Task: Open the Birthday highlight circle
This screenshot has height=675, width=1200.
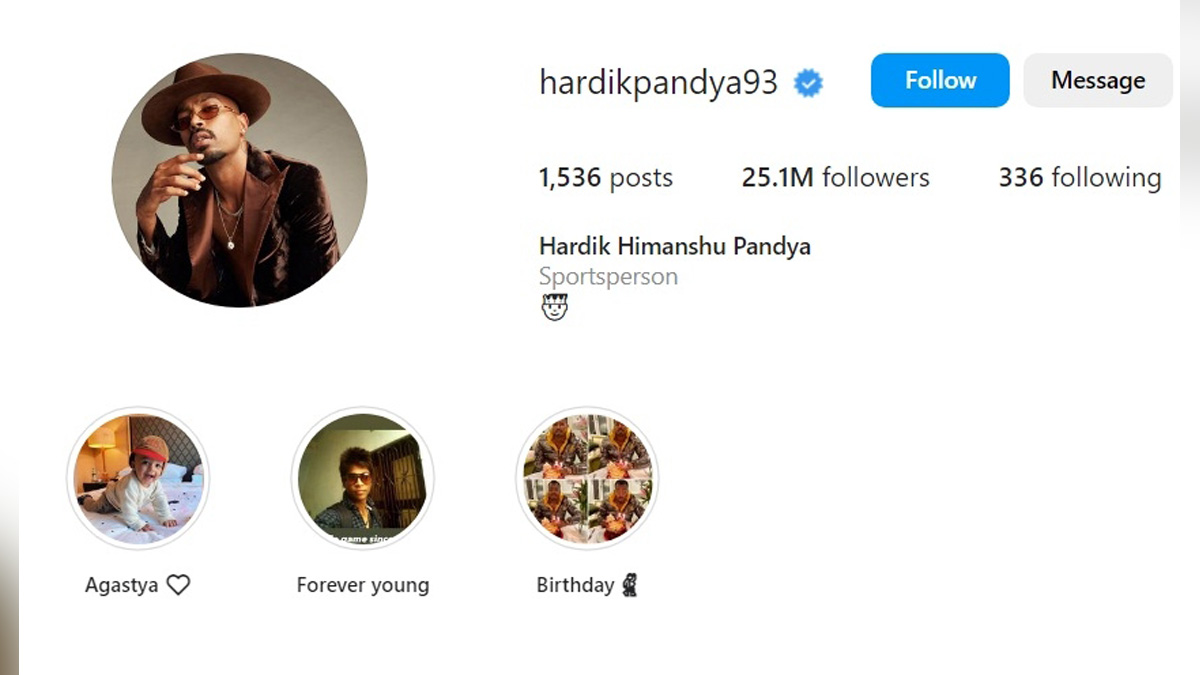Action: point(587,478)
